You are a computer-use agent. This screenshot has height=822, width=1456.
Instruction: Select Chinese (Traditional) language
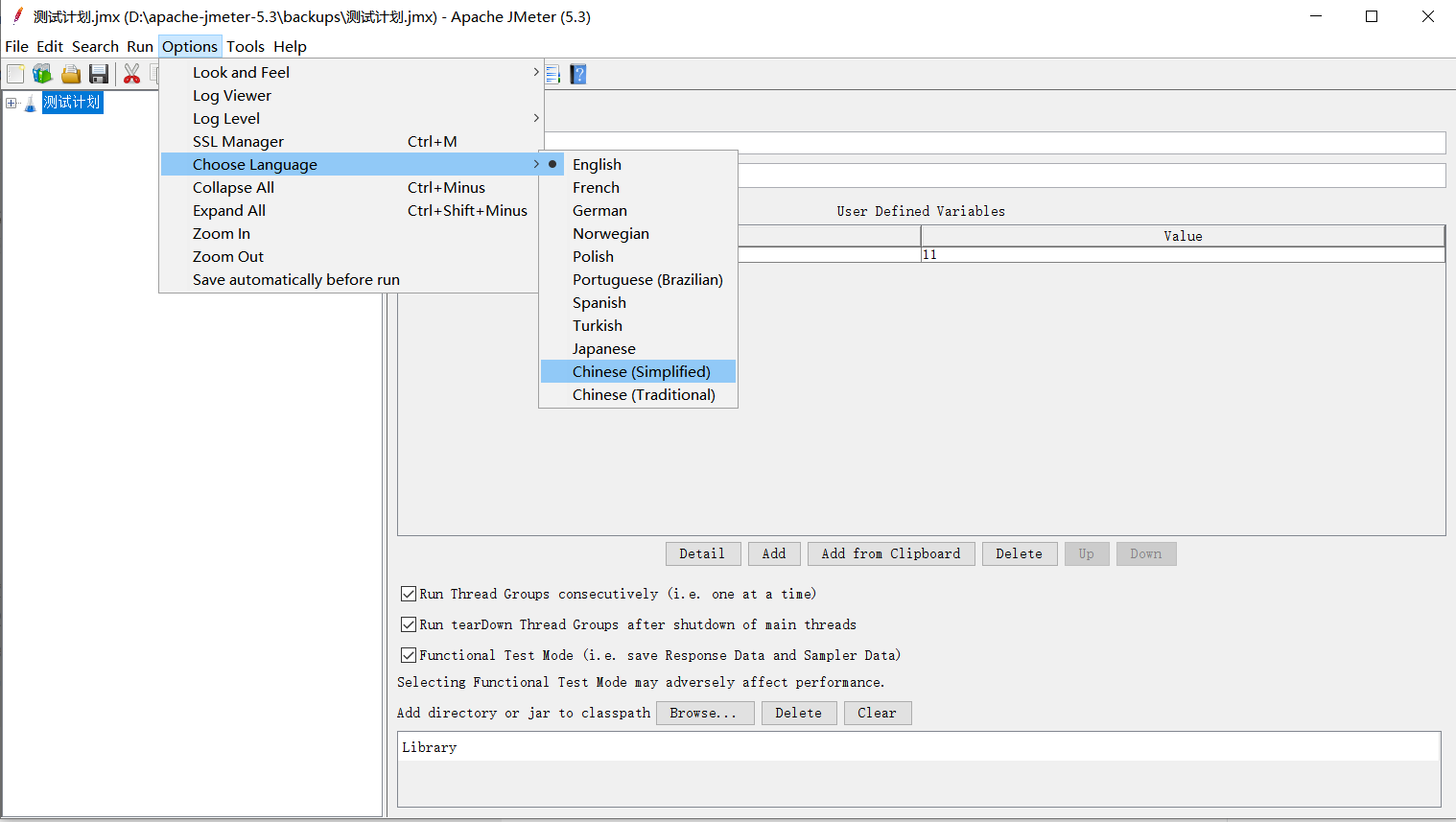click(x=638, y=394)
